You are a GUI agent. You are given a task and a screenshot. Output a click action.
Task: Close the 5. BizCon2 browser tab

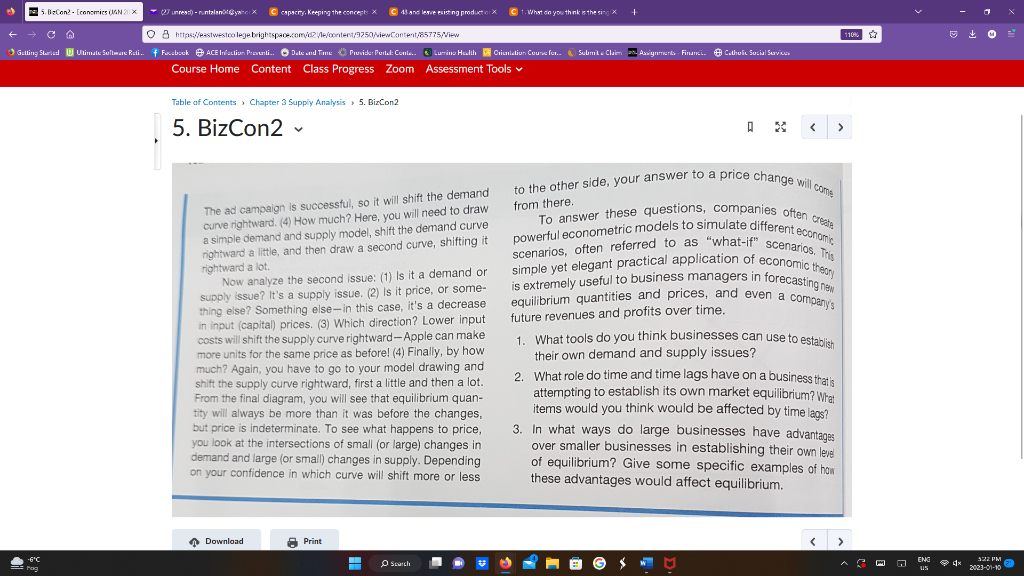pos(135,12)
